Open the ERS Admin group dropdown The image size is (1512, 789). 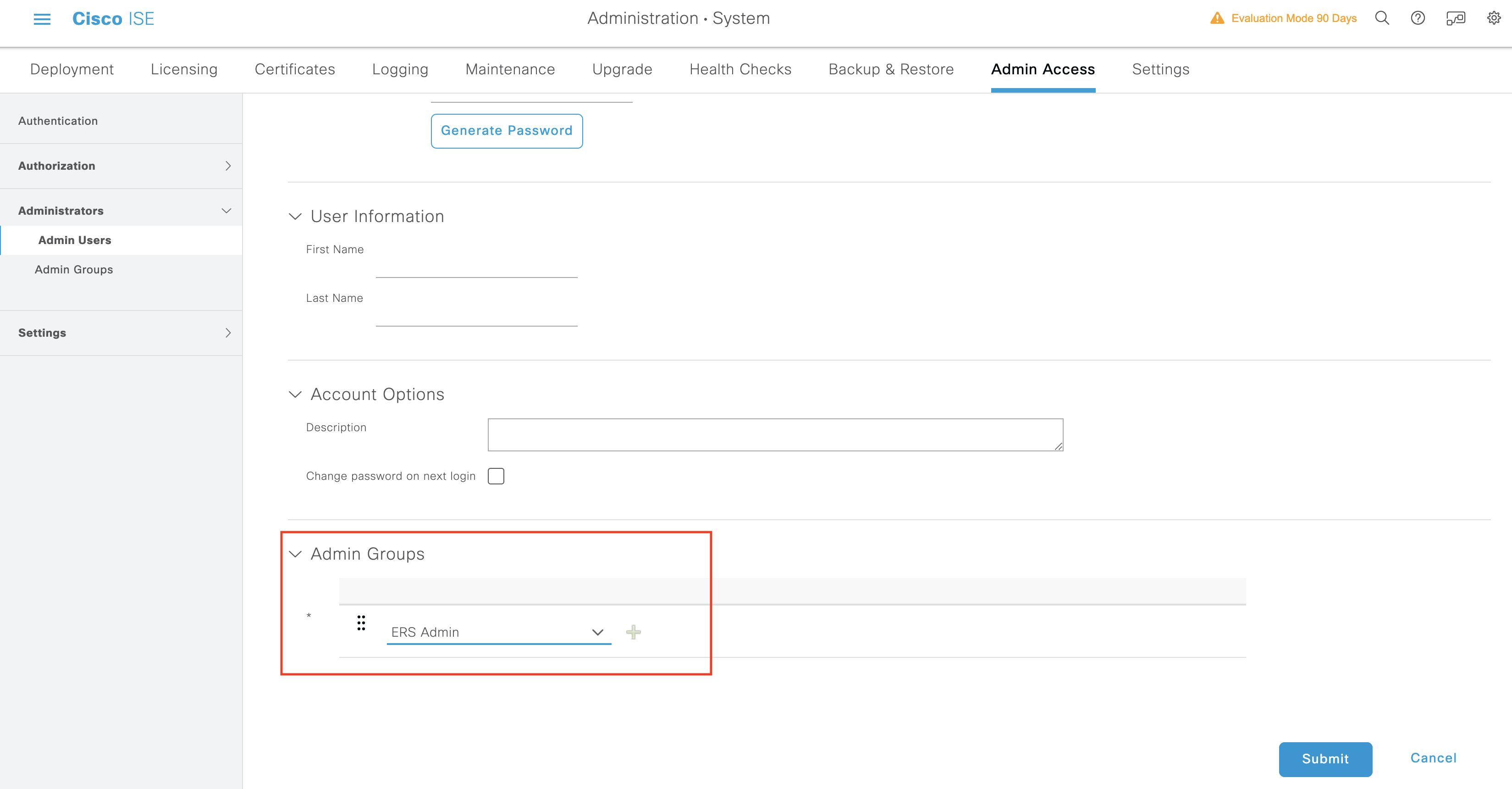pyautogui.click(x=499, y=632)
